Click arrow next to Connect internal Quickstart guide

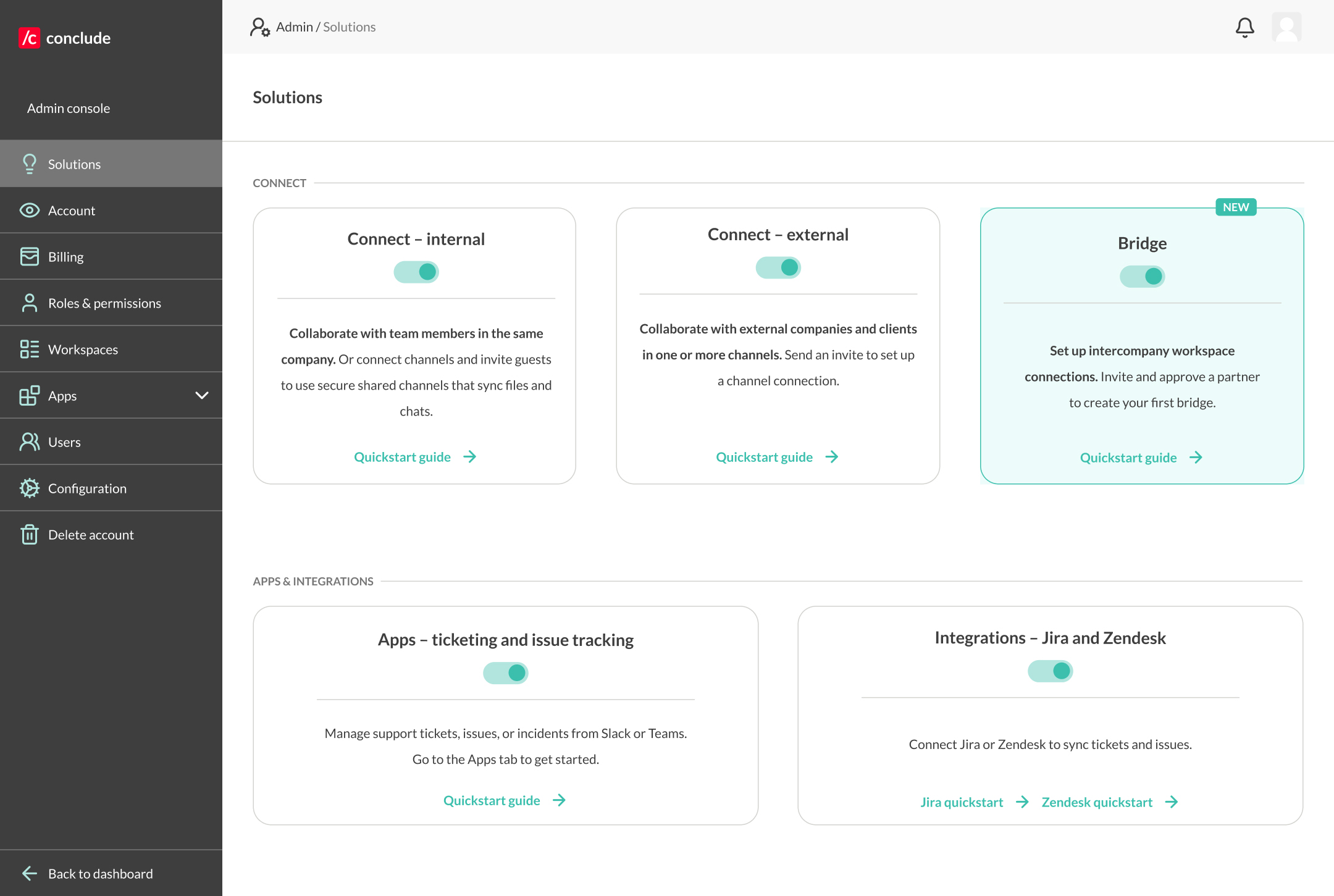tap(470, 456)
